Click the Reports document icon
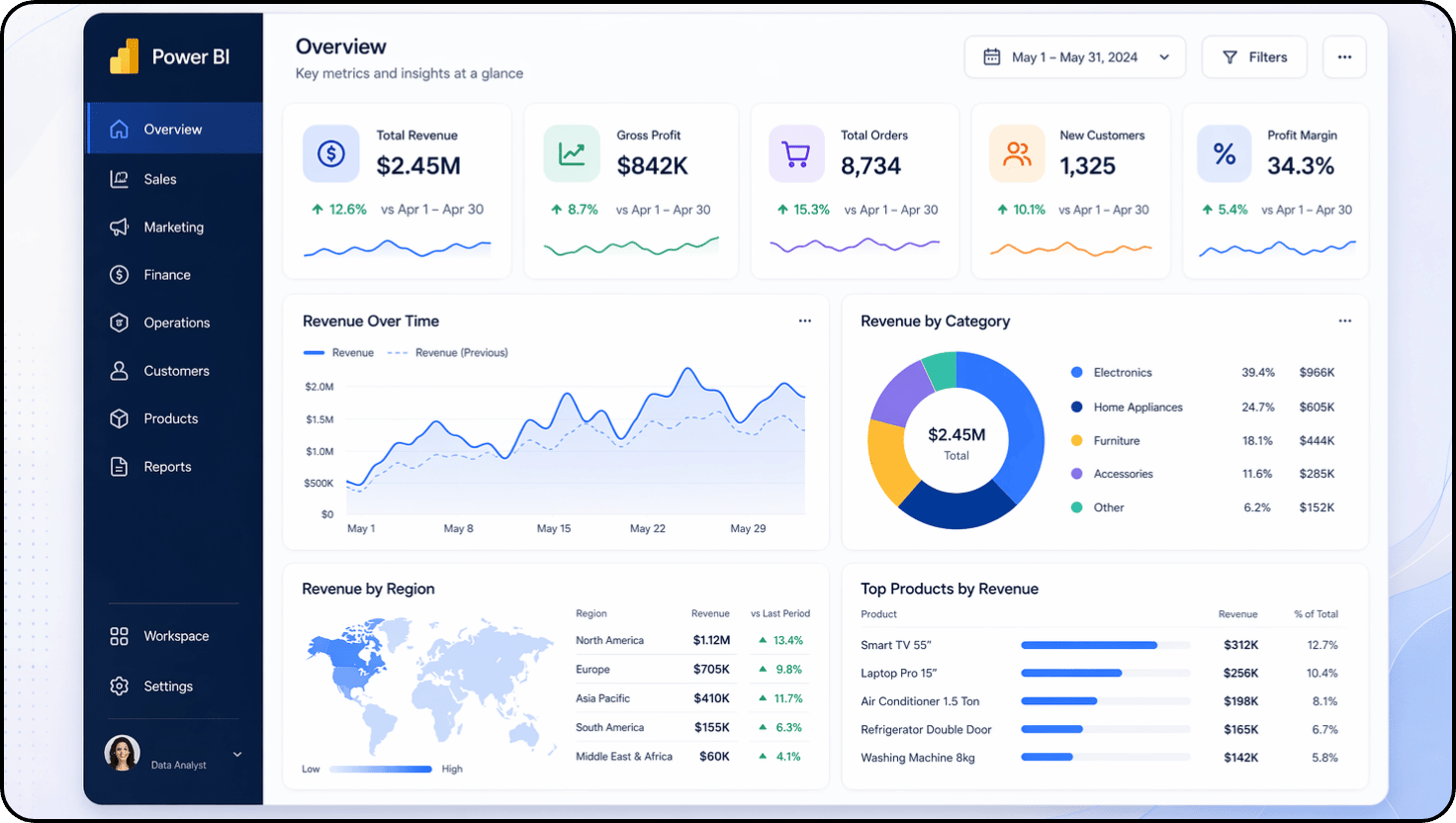This screenshot has height=823, width=1456. pos(119,466)
